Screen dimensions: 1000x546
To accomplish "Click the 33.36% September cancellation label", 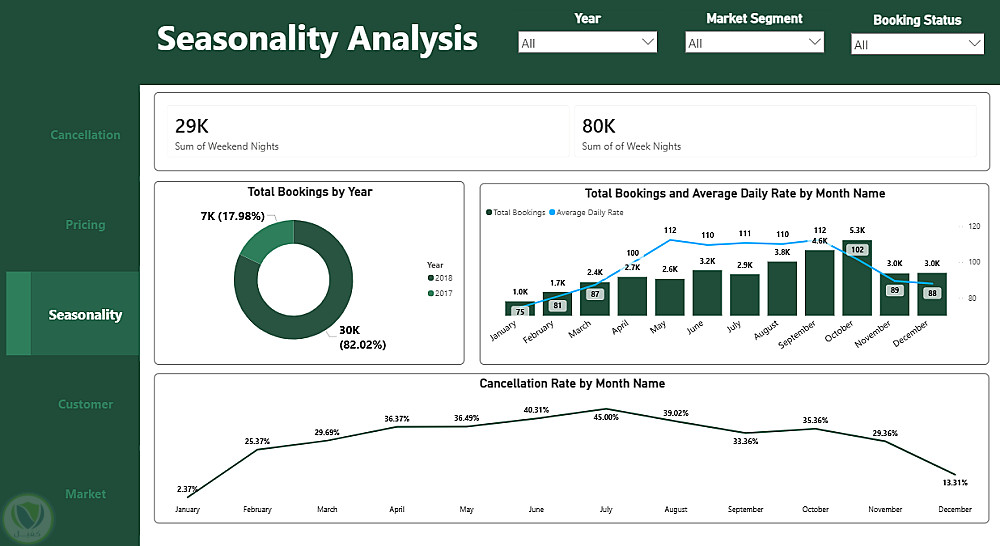I will tap(746, 441).
